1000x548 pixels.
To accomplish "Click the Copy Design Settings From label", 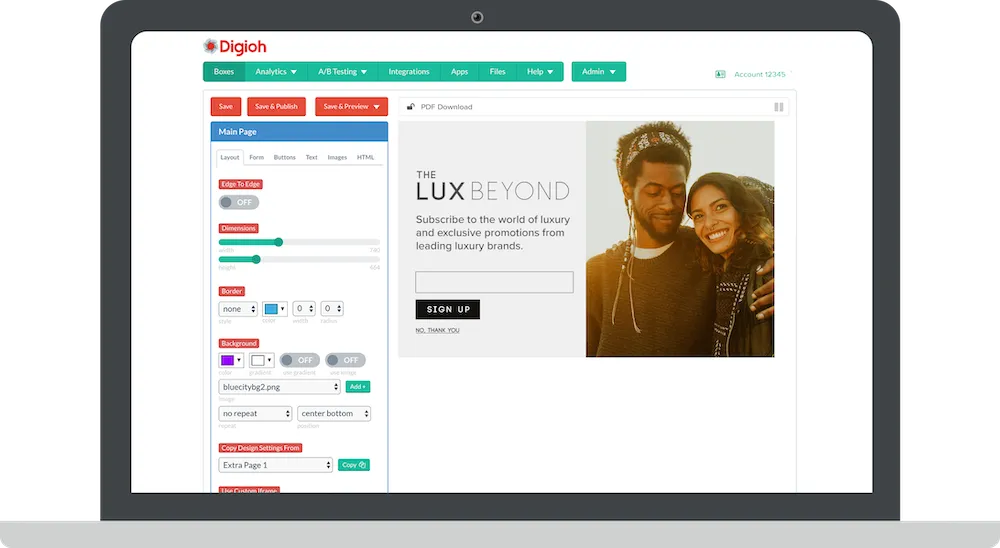I will 260,448.
